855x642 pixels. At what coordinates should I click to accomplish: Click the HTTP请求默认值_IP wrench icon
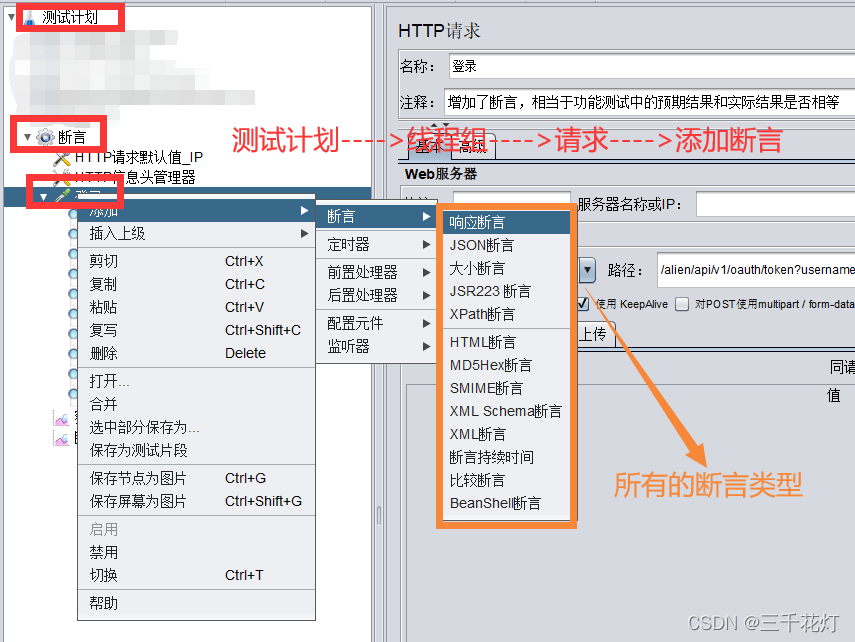pos(60,157)
